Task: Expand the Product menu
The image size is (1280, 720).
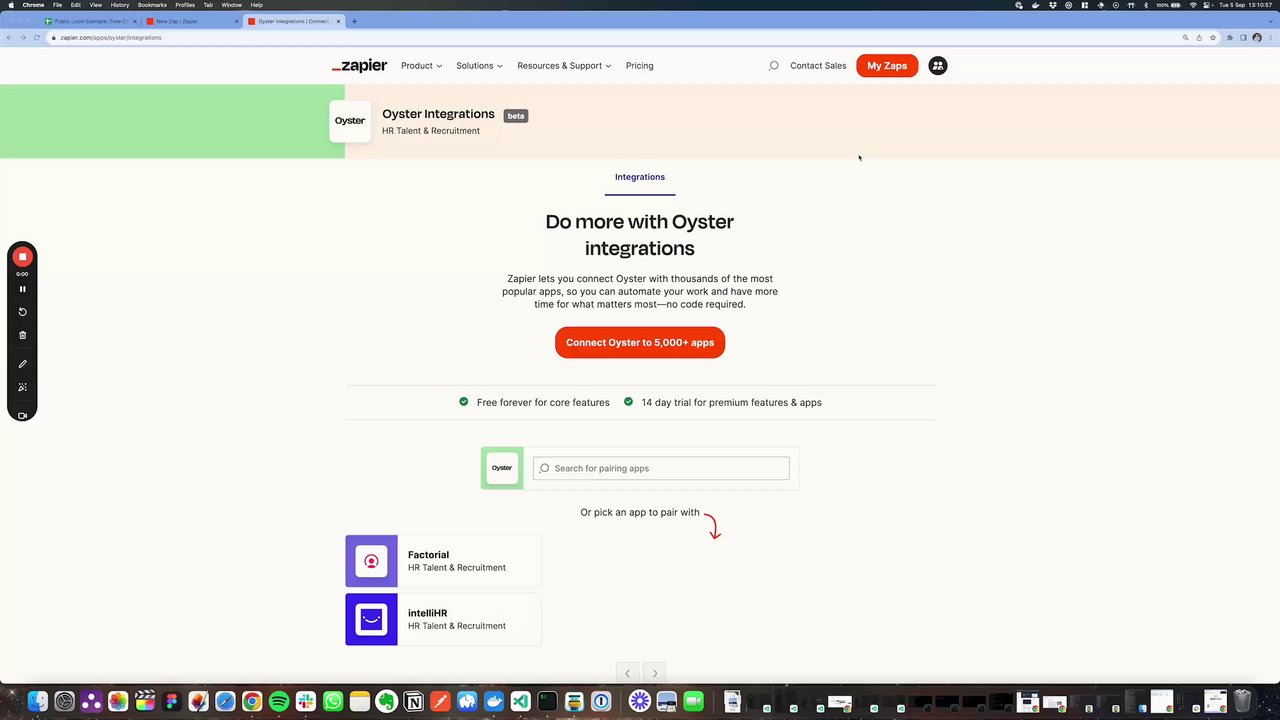Action: pyautogui.click(x=421, y=66)
